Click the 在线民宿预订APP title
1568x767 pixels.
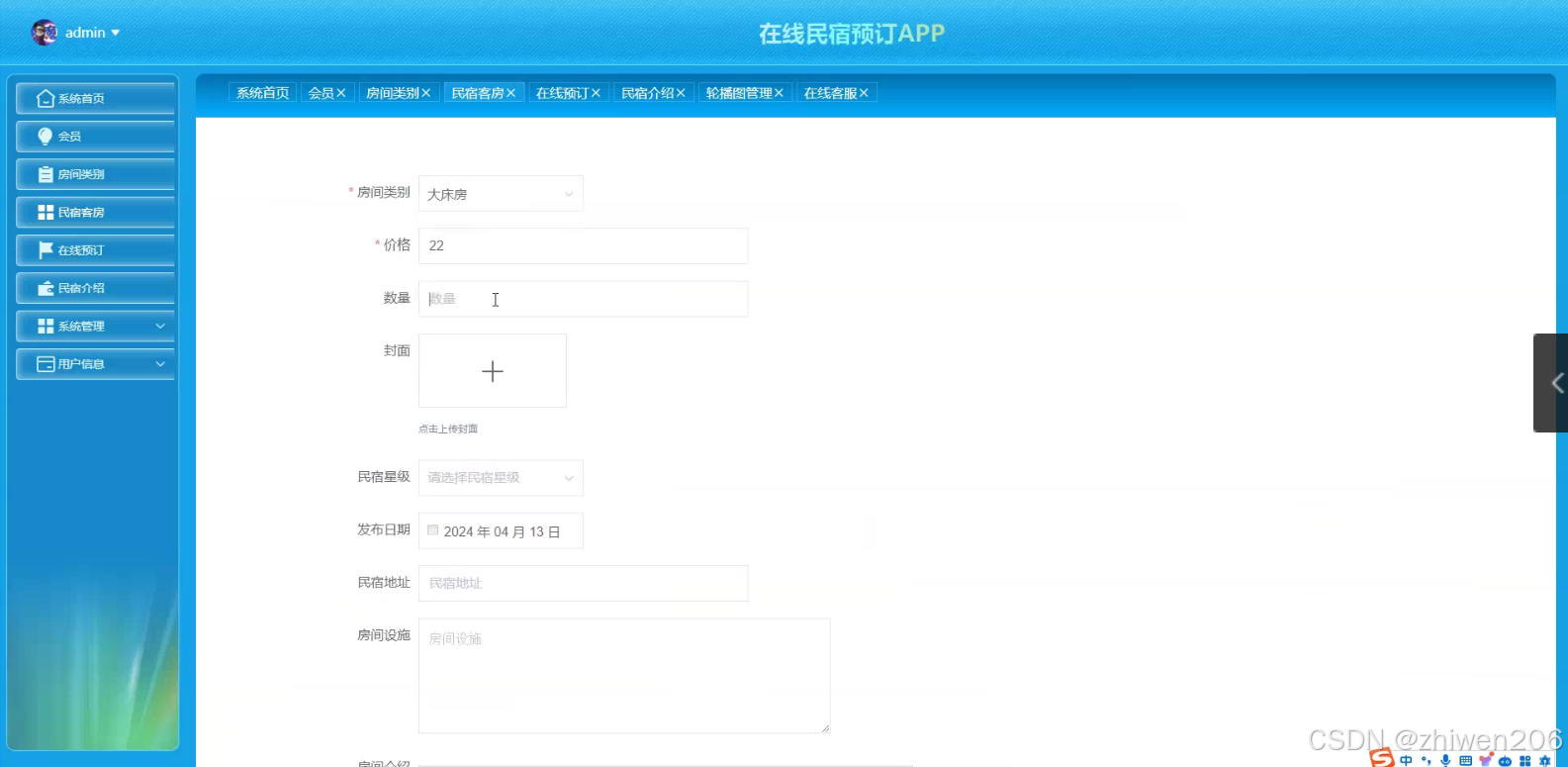[x=852, y=34]
